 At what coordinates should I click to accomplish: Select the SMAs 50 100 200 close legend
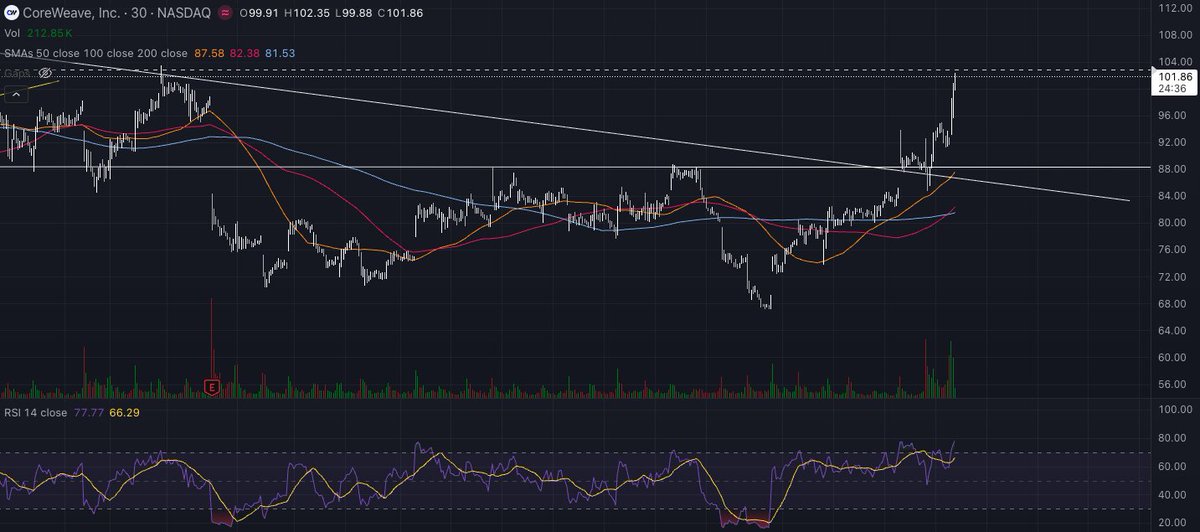tap(95, 52)
